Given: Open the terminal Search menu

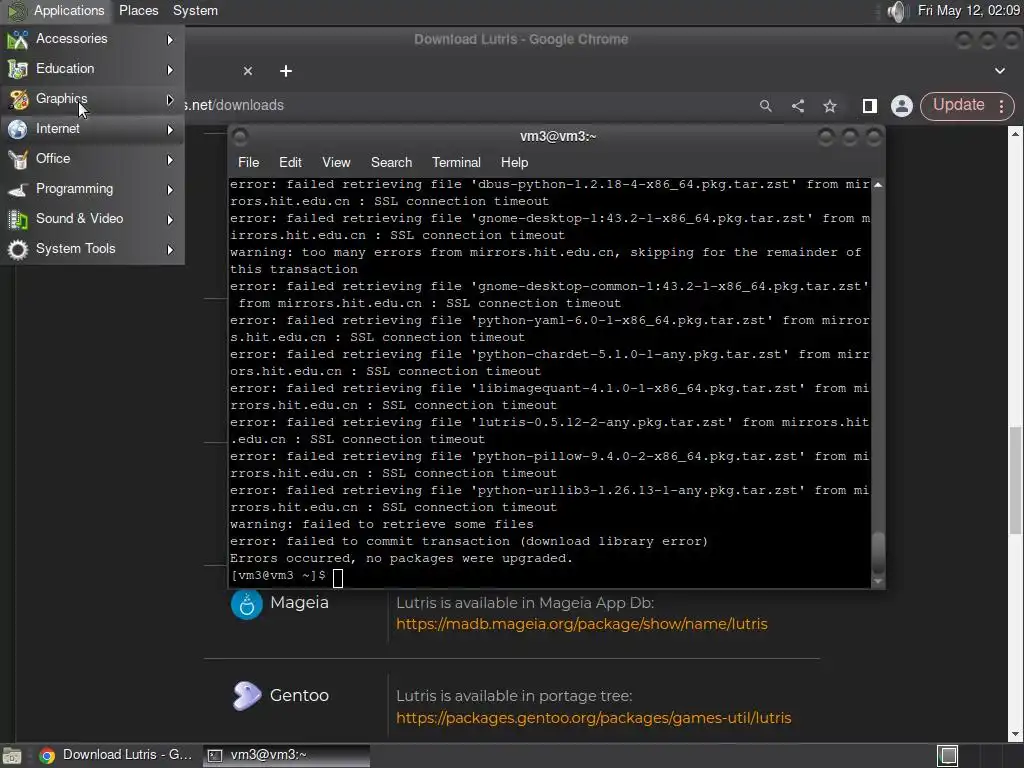Looking at the screenshot, I should point(391,163).
